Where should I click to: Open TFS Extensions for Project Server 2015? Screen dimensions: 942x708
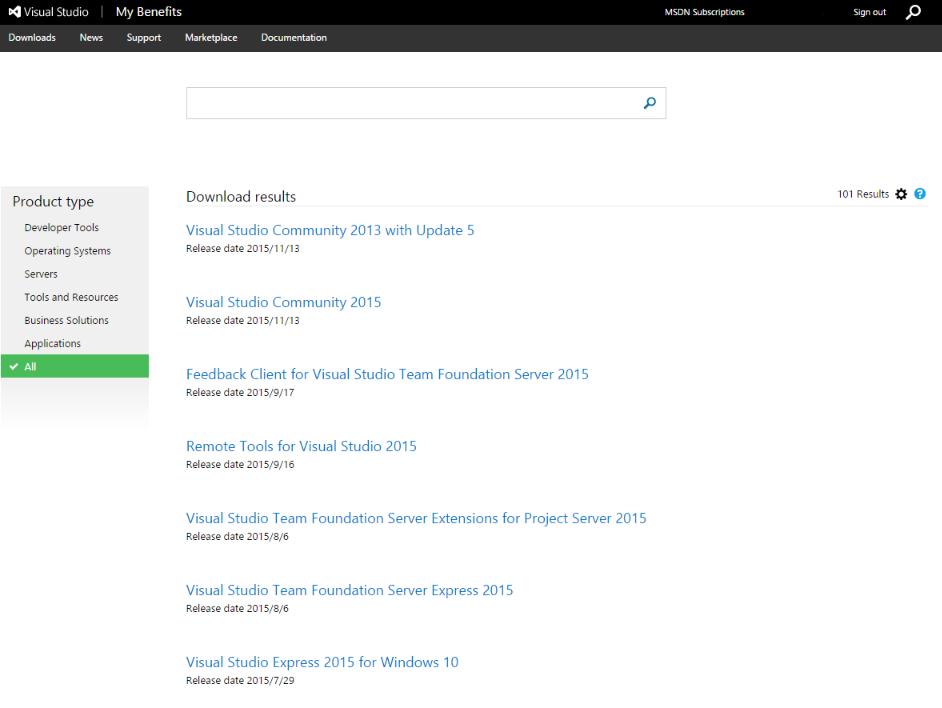(x=416, y=519)
